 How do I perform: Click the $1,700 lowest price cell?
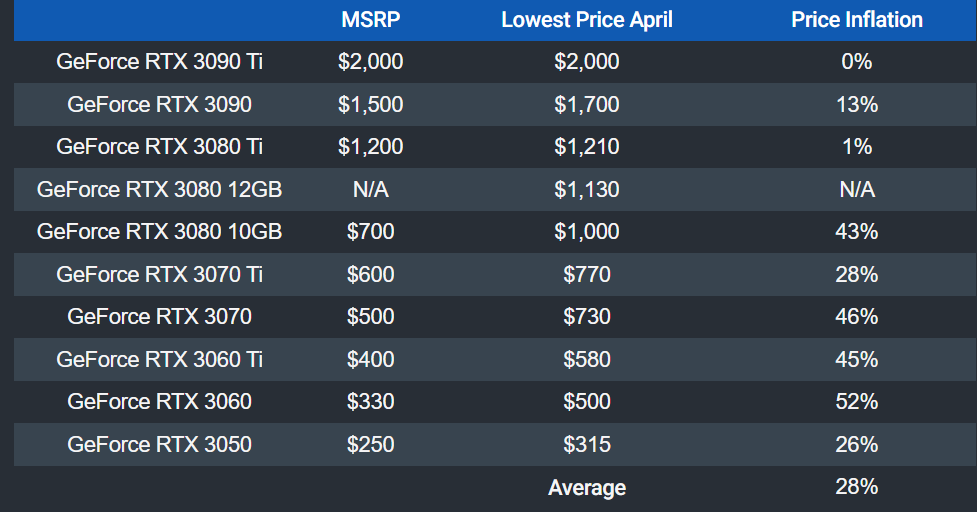click(x=587, y=104)
